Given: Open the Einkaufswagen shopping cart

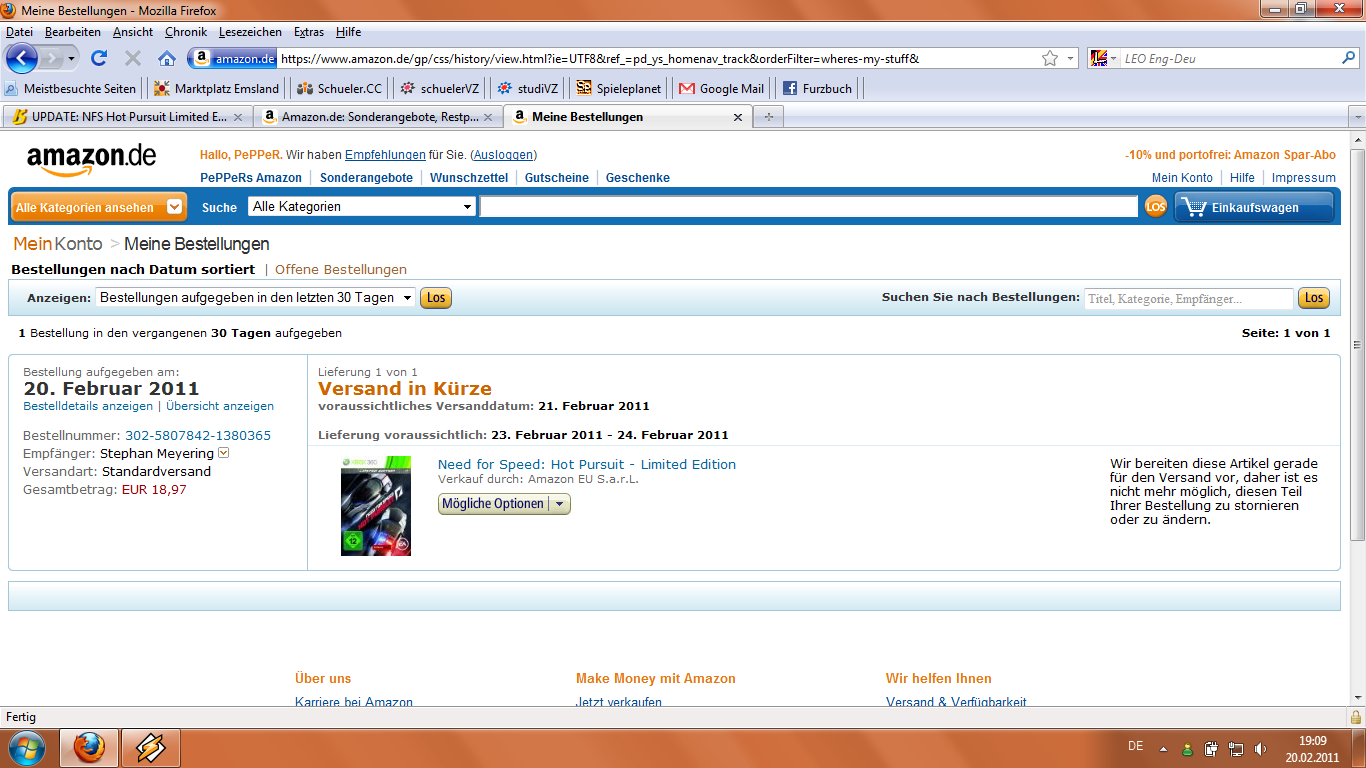Looking at the screenshot, I should point(1254,207).
